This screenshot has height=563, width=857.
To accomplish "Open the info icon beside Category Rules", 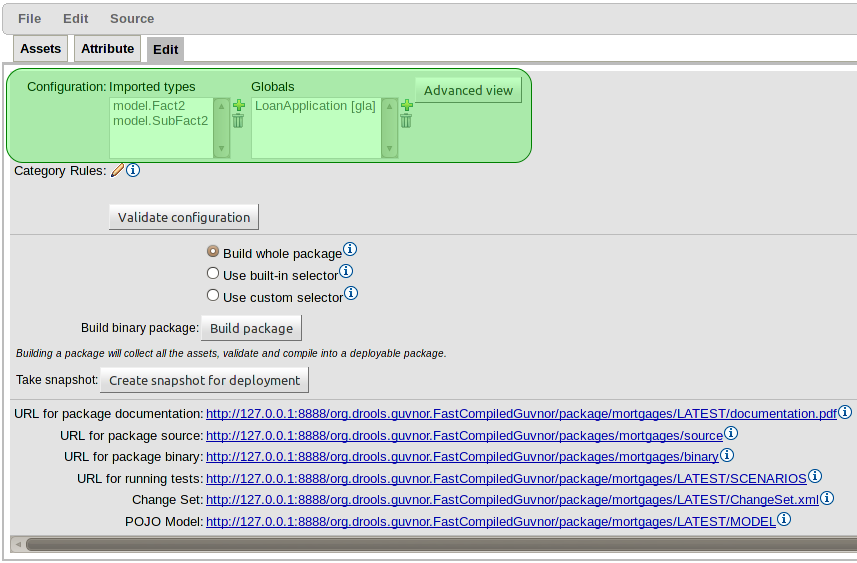I will [133, 170].
